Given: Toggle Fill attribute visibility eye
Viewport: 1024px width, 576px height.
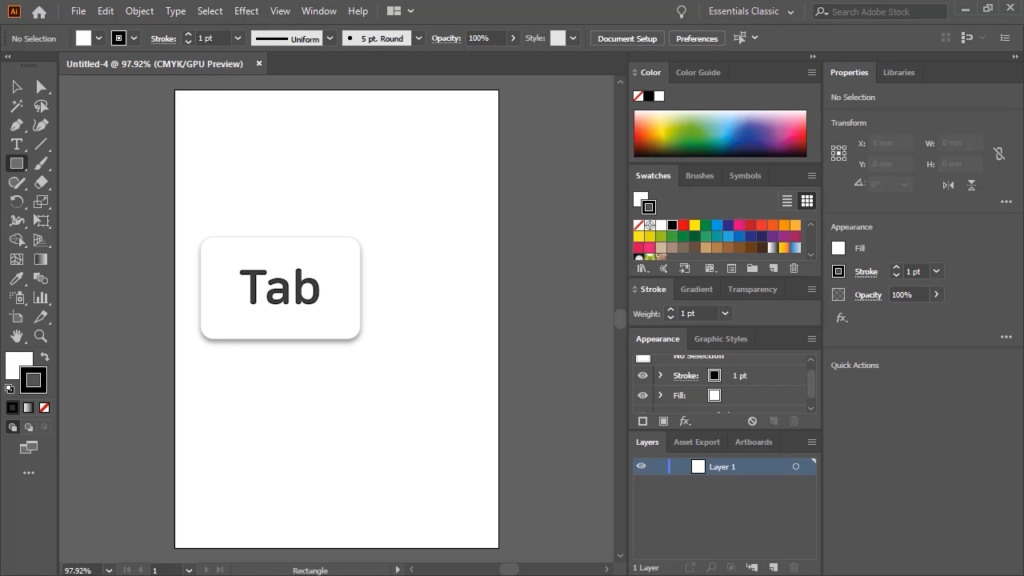Looking at the screenshot, I should [642, 396].
